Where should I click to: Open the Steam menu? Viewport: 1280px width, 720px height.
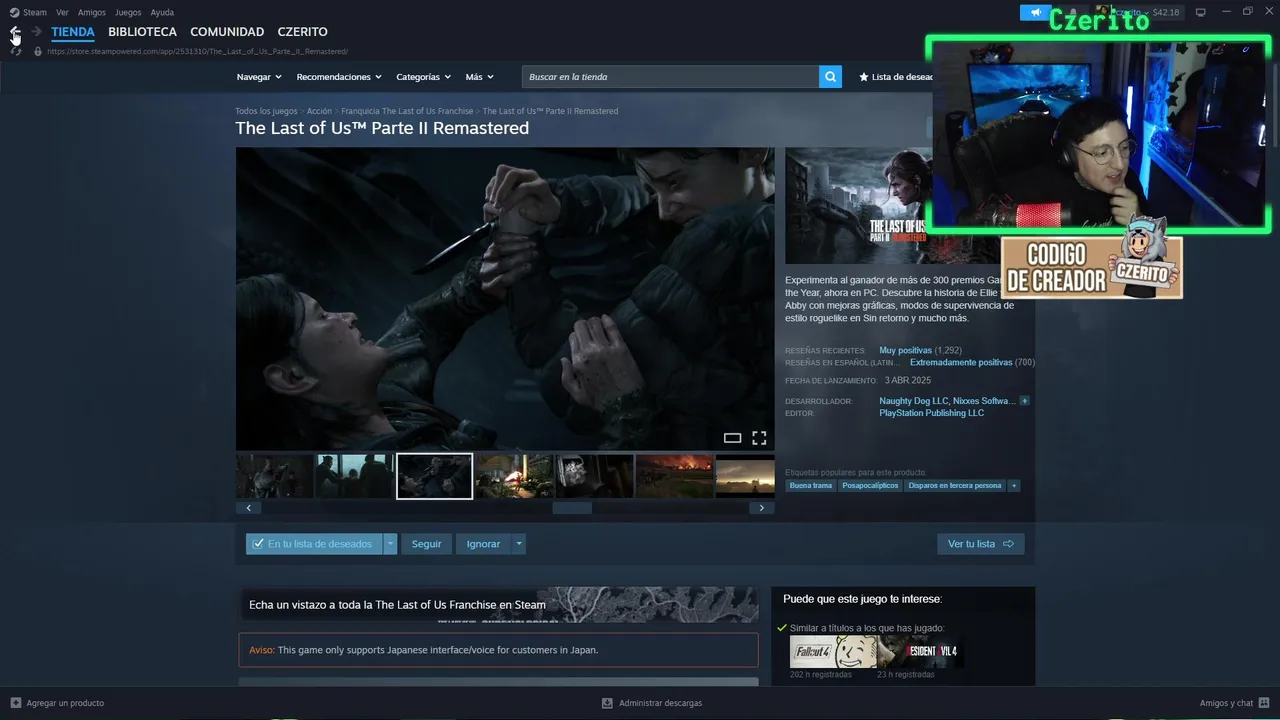pyautogui.click(x=35, y=12)
